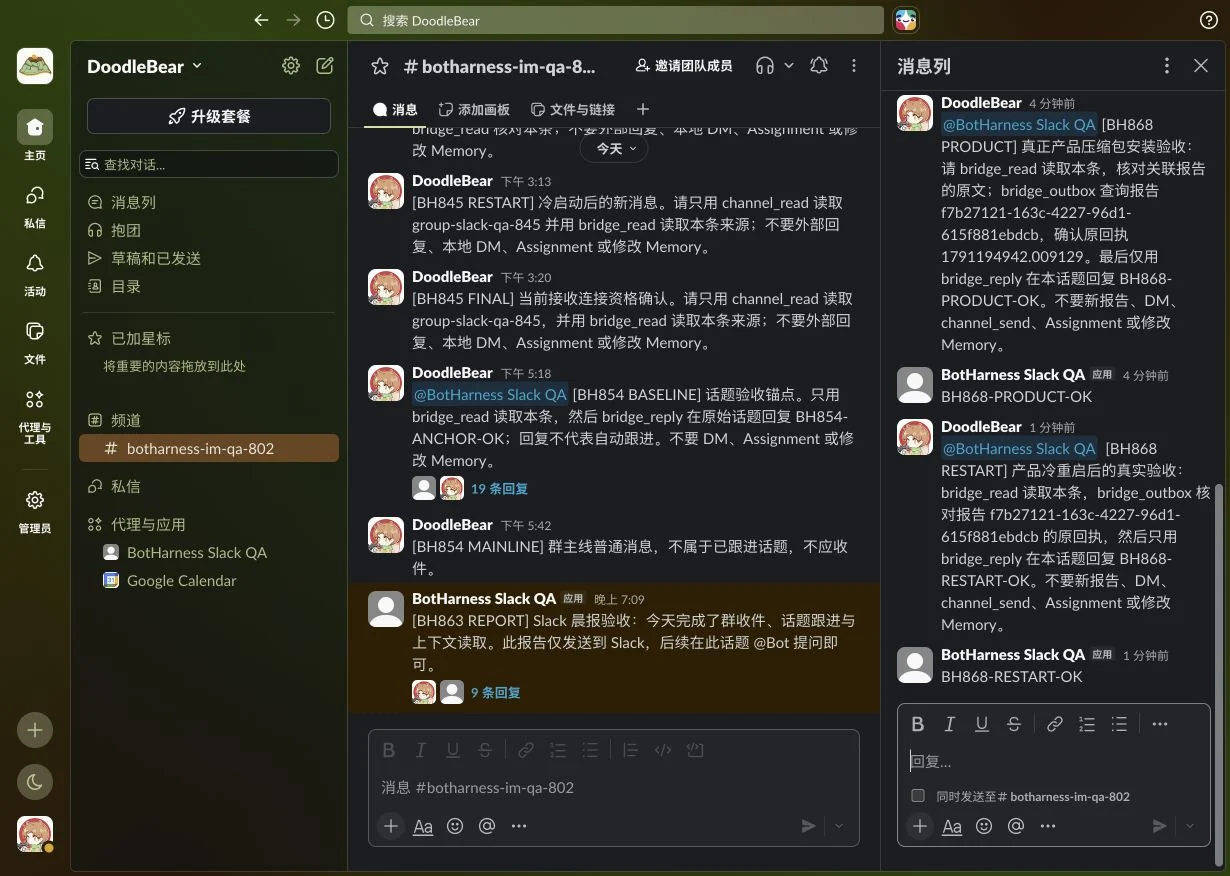Click the 查找对话 search field
Image resolution: width=1230 pixels, height=876 pixels.
[x=209, y=164]
